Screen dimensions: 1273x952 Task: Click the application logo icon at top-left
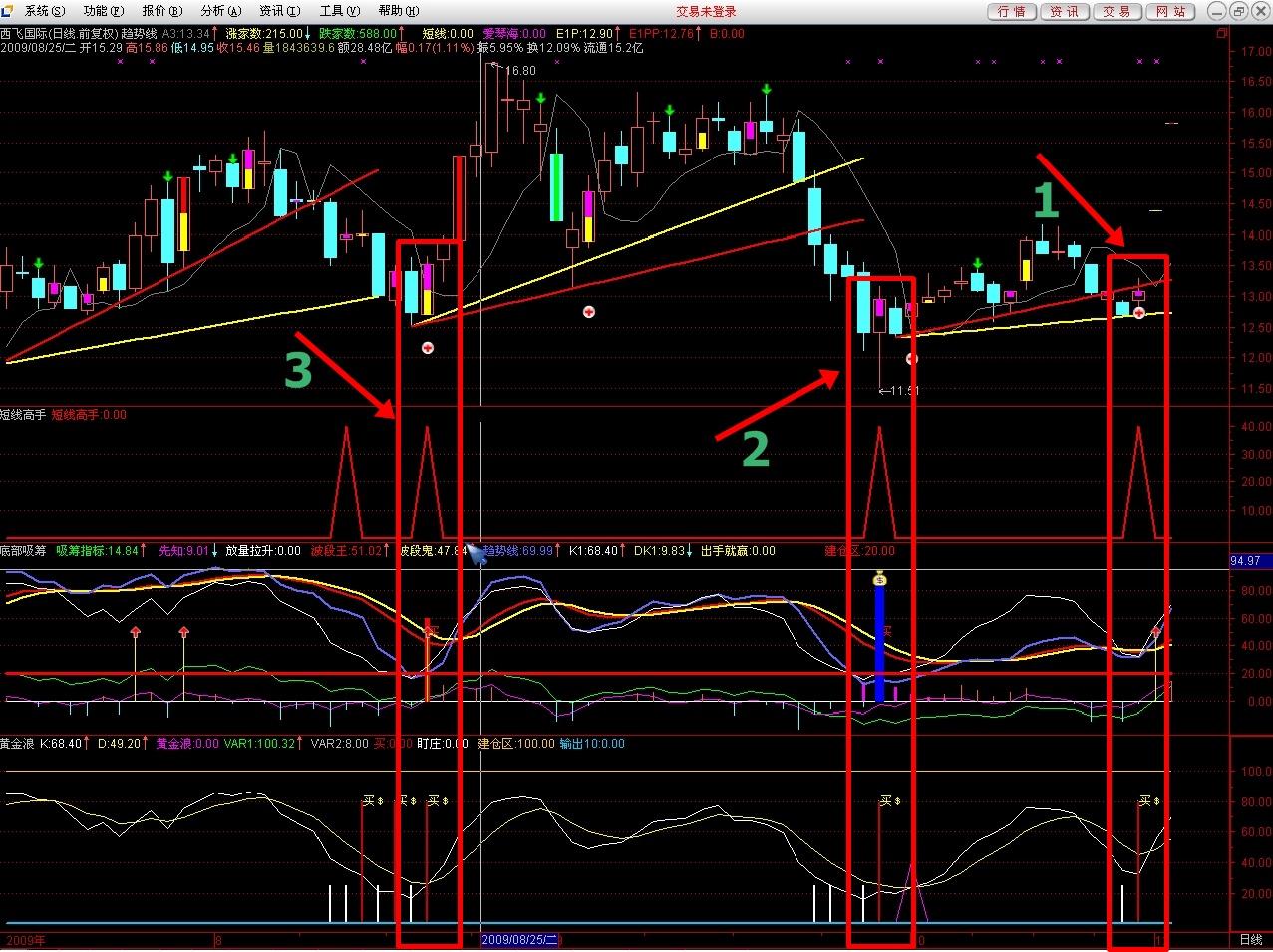(8, 11)
